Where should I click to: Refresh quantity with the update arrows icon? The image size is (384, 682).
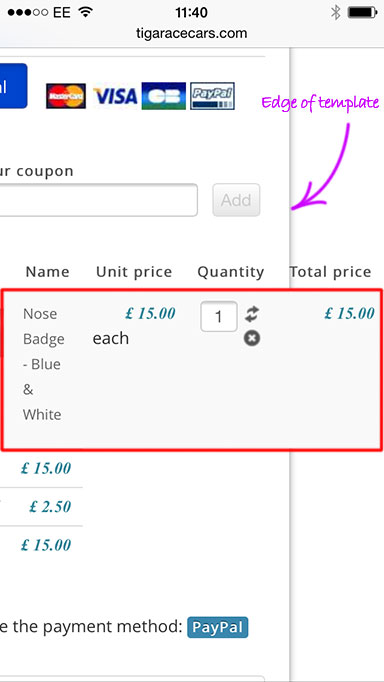point(252,314)
